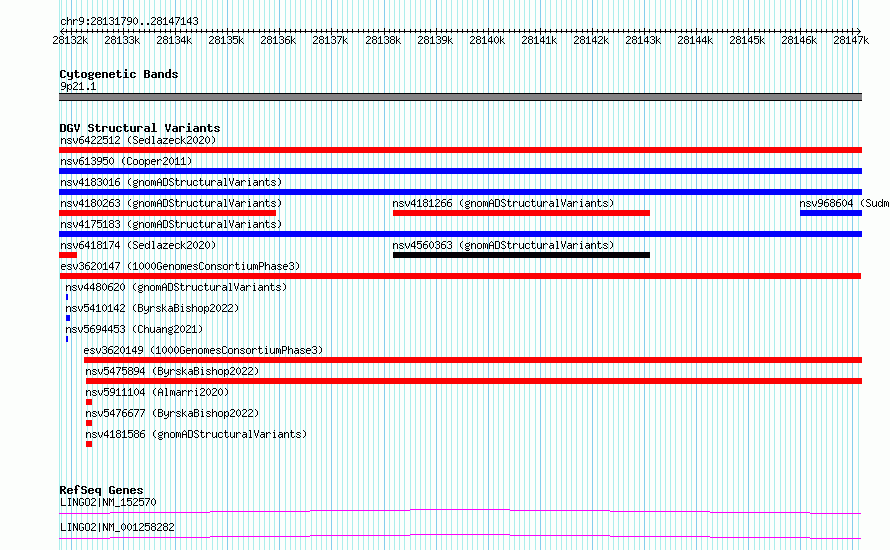The image size is (890, 550).
Task: Click the nsv613950 (Cooper2011) label
Action: click(126, 161)
